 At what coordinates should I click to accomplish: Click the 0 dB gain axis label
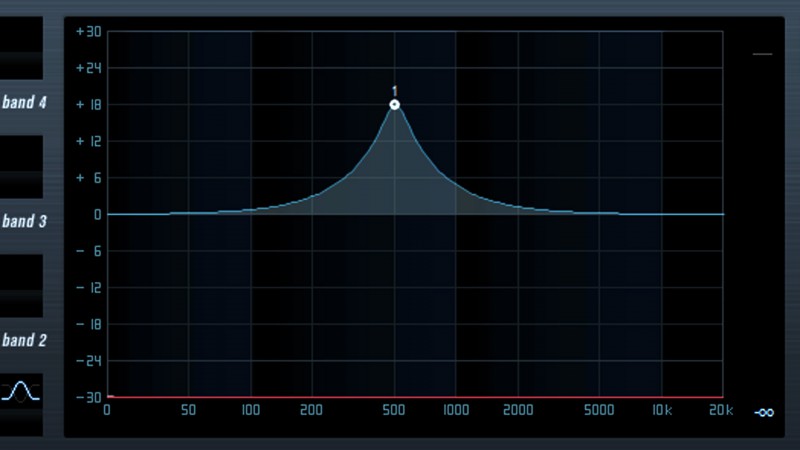(97, 215)
